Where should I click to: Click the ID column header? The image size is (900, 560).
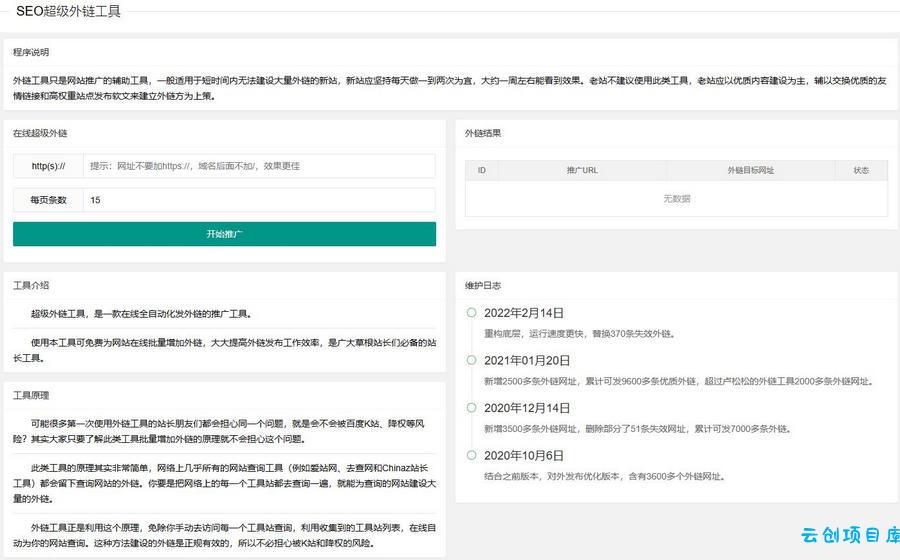(482, 170)
